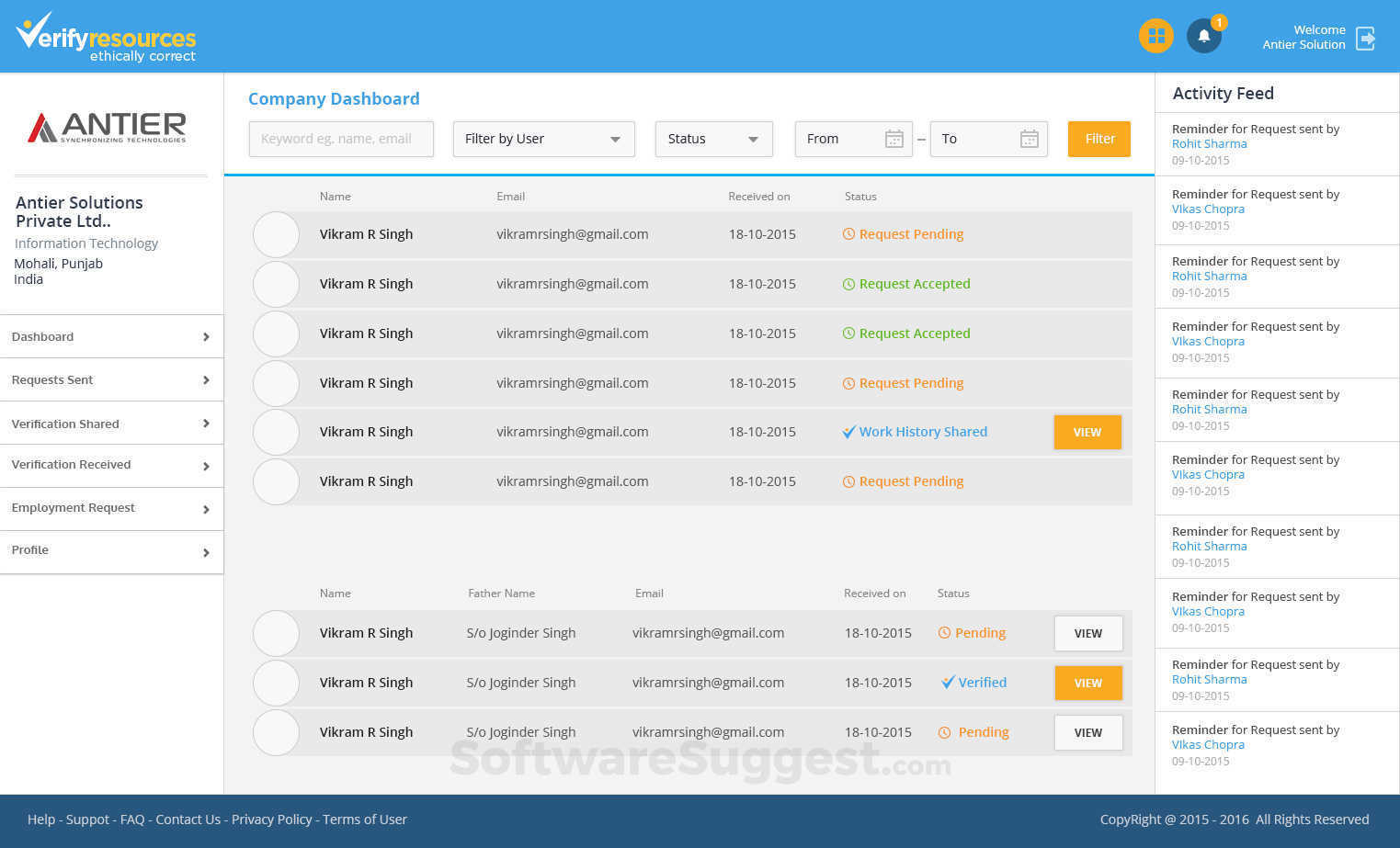The width and height of the screenshot is (1400, 848).
Task: Click the Verified checkmark icon in second table
Action: point(948,682)
